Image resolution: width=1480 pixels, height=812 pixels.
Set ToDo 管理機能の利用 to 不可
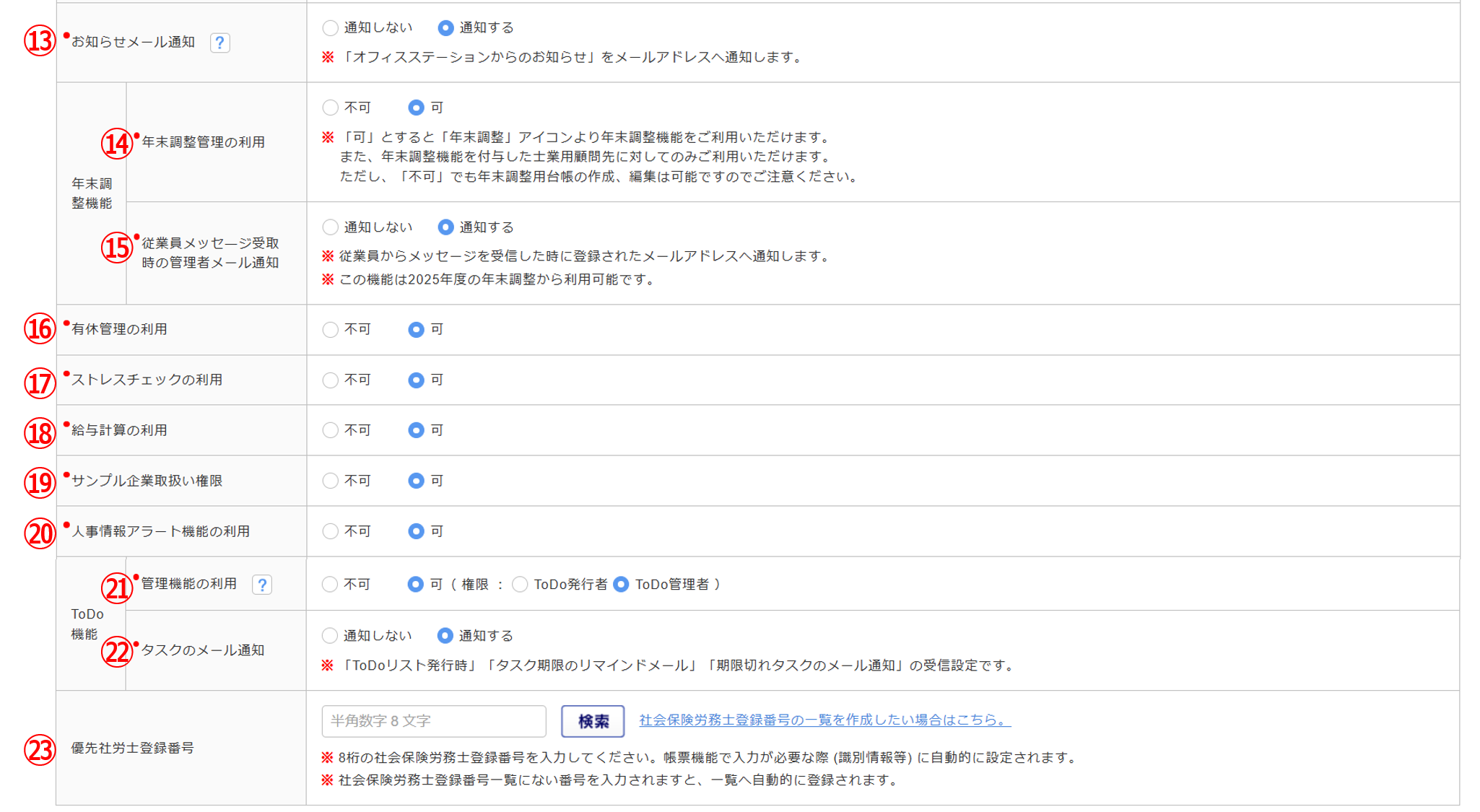(x=330, y=585)
